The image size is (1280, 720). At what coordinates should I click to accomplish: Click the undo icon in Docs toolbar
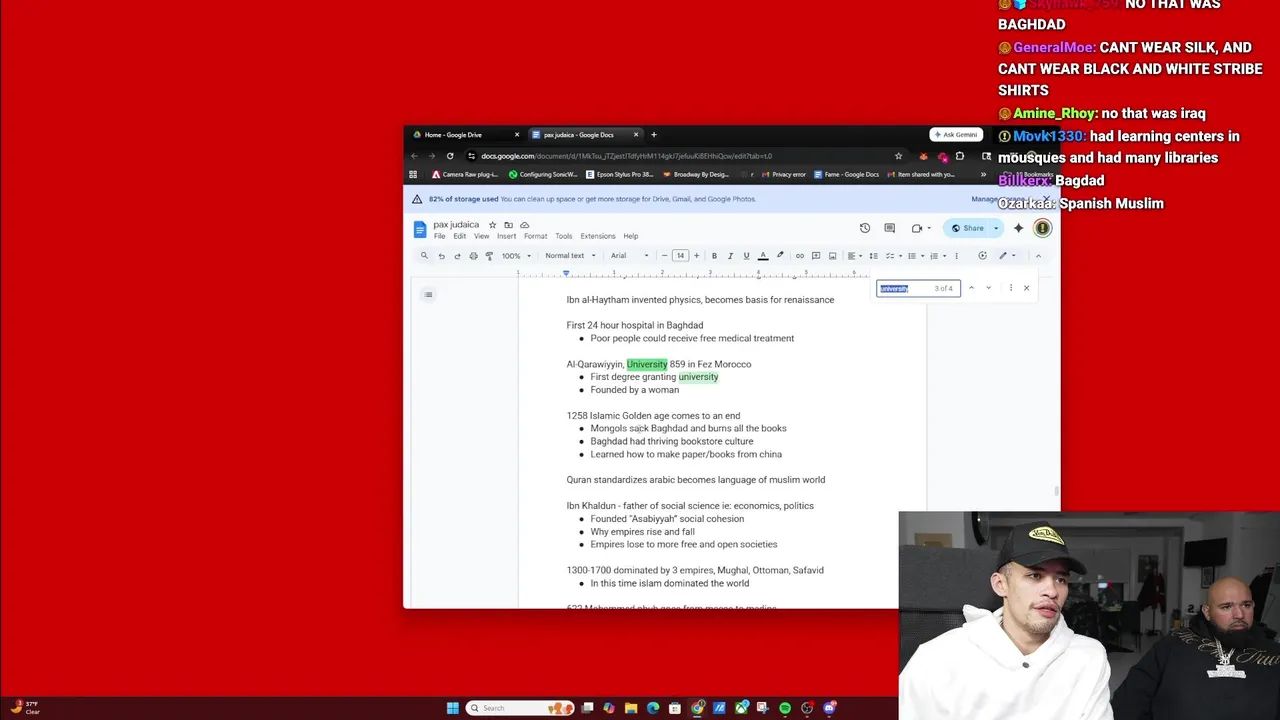(441, 256)
